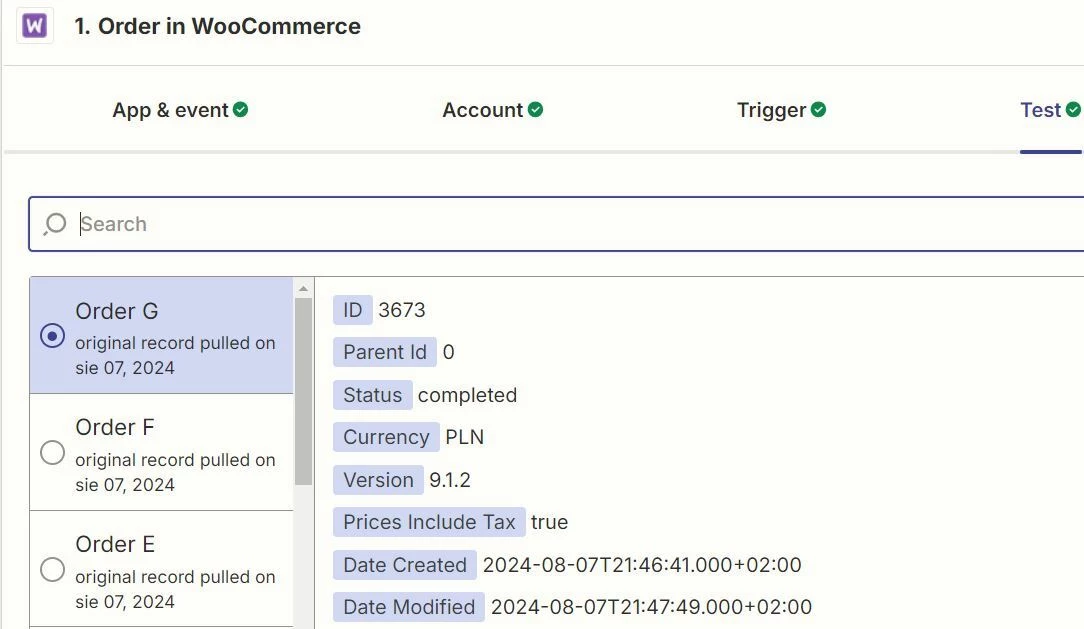
Task: Select the Order E radio button
Action: tap(53, 570)
